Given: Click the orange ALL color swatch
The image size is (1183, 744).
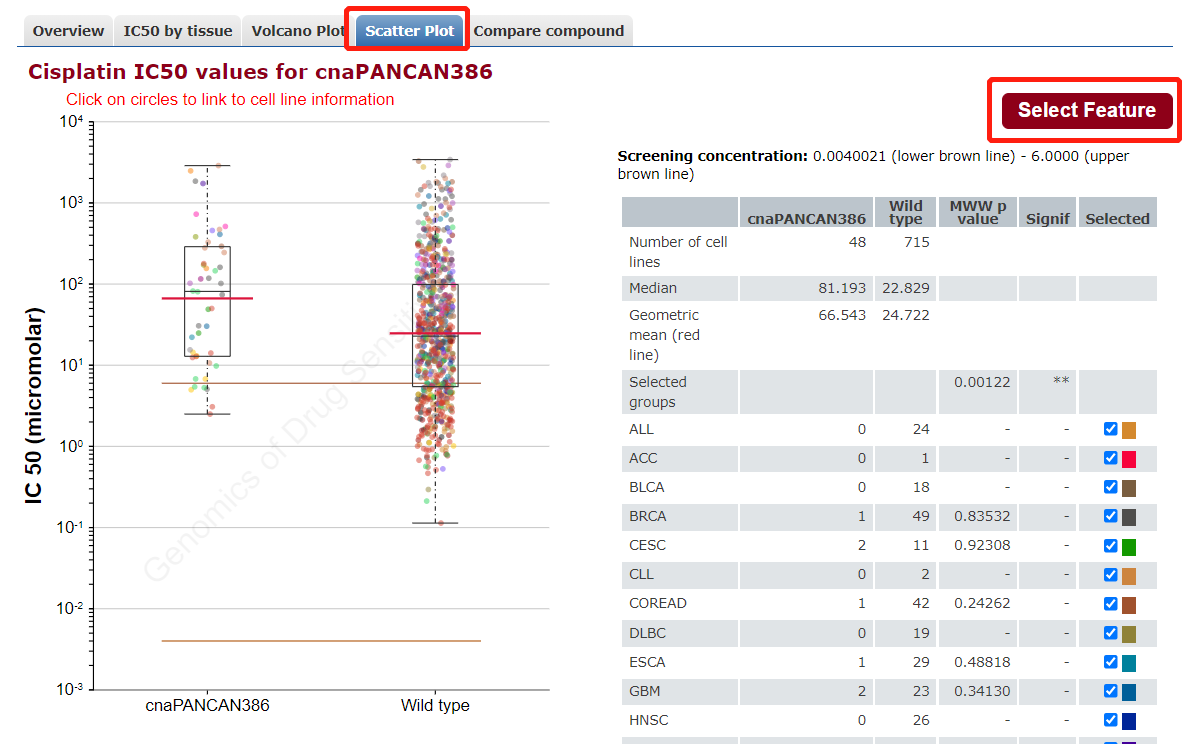Looking at the screenshot, I should point(1129,431).
